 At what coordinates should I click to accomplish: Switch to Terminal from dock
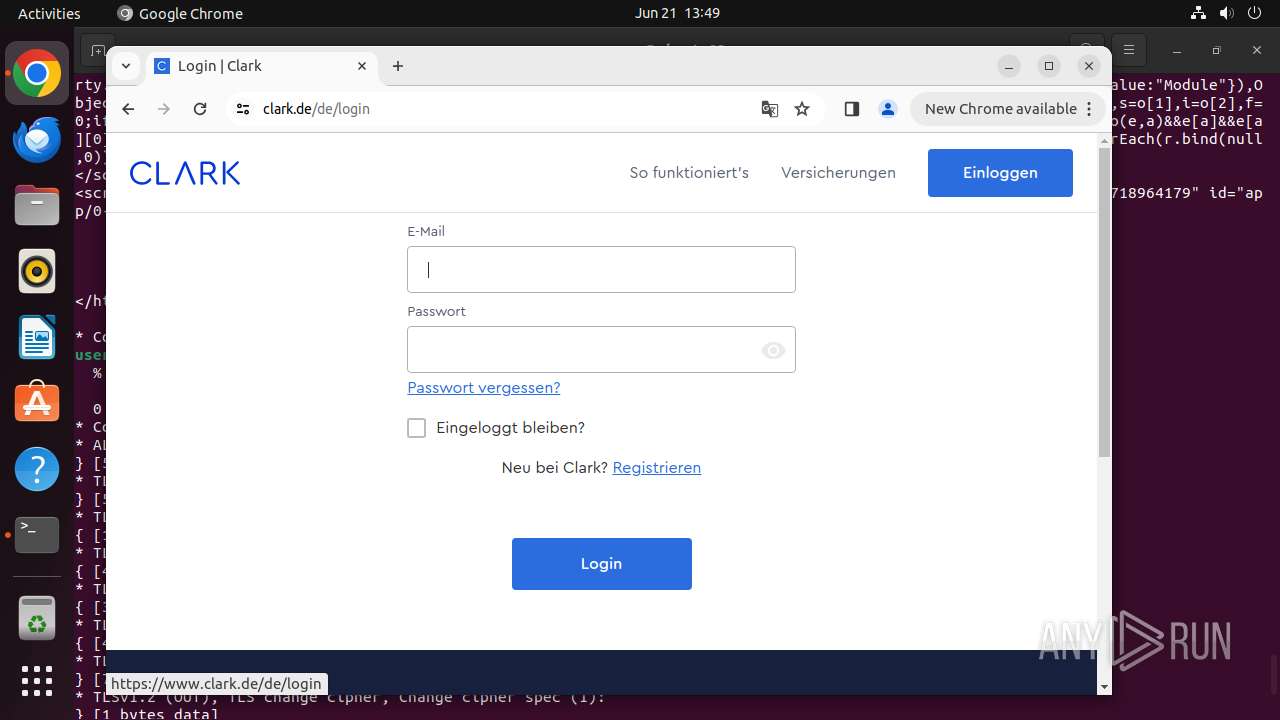[37, 535]
